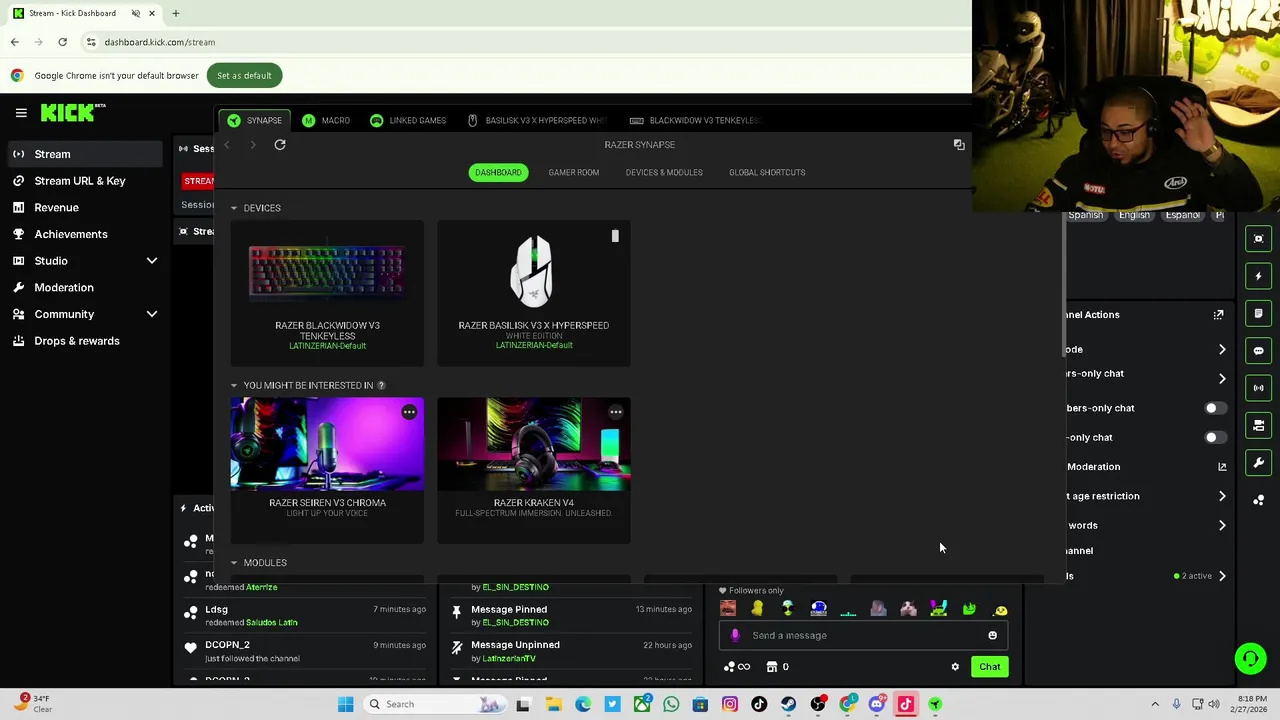Switch to the Macro tab
Image resolution: width=1280 pixels, height=720 pixels.
tap(326, 120)
